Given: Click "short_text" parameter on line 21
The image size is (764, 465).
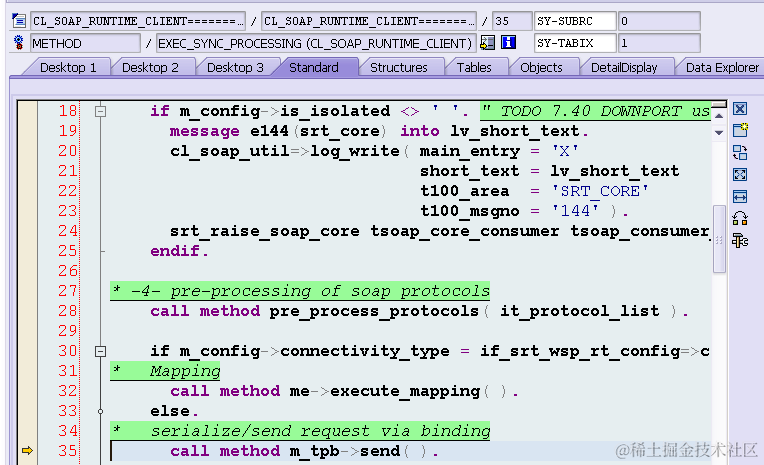Looking at the screenshot, I should (470, 171).
